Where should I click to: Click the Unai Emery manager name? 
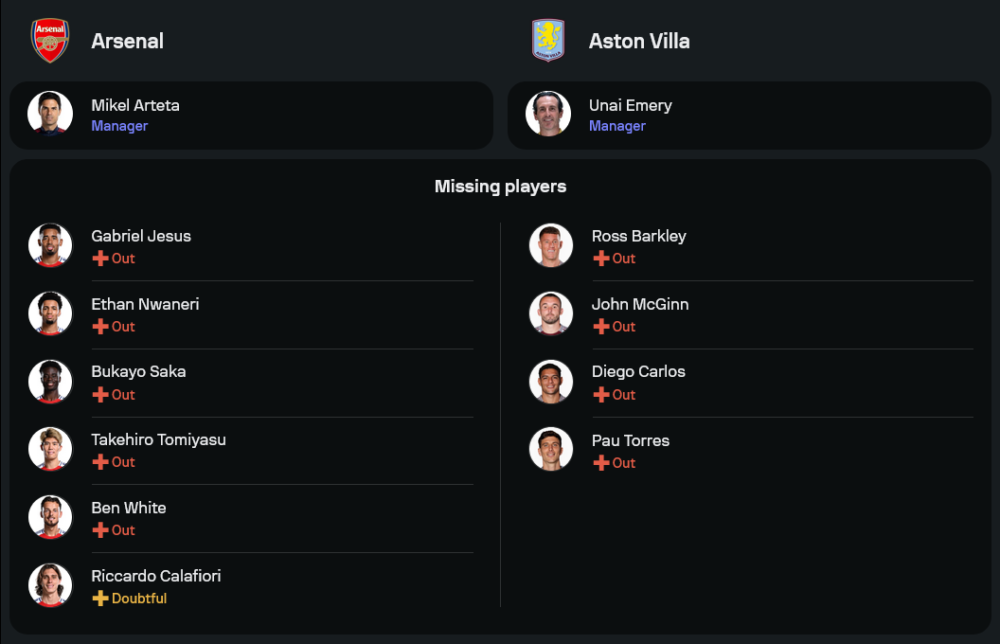630,105
